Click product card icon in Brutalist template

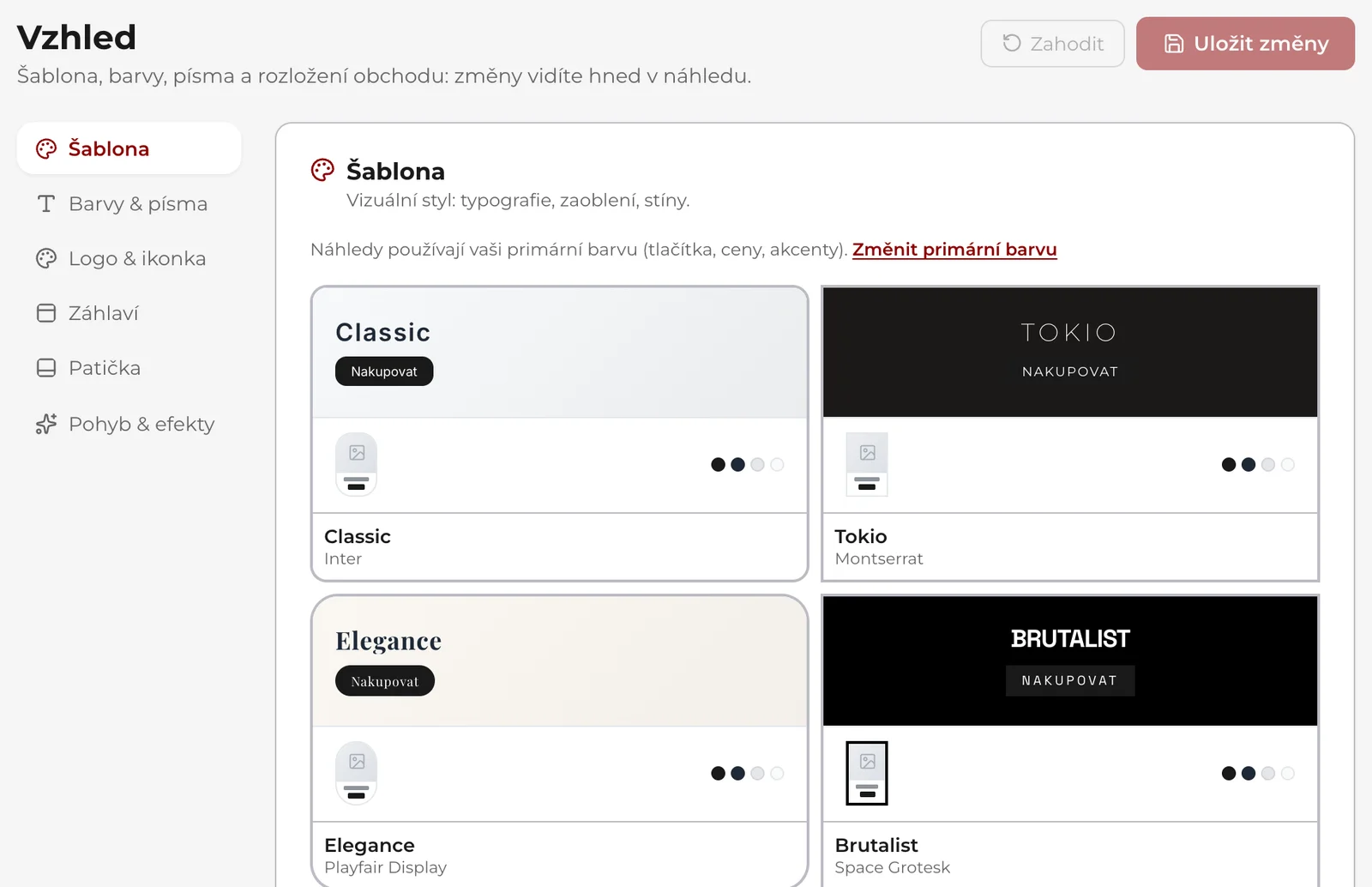coord(867,773)
